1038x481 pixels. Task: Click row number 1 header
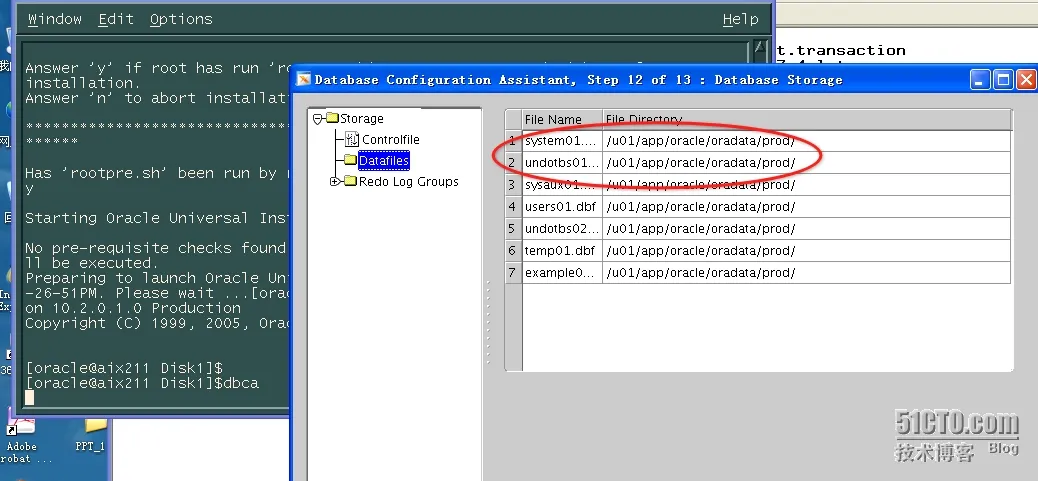coord(513,141)
